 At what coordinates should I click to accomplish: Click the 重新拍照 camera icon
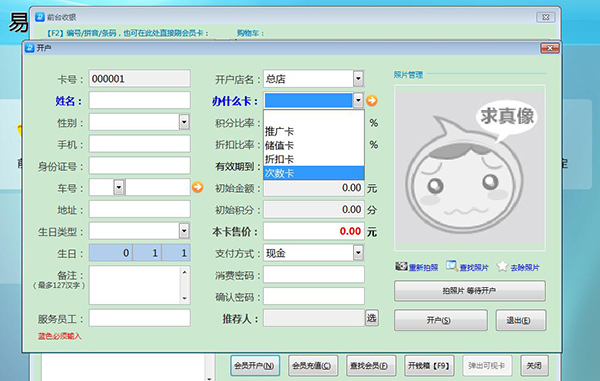click(x=401, y=266)
